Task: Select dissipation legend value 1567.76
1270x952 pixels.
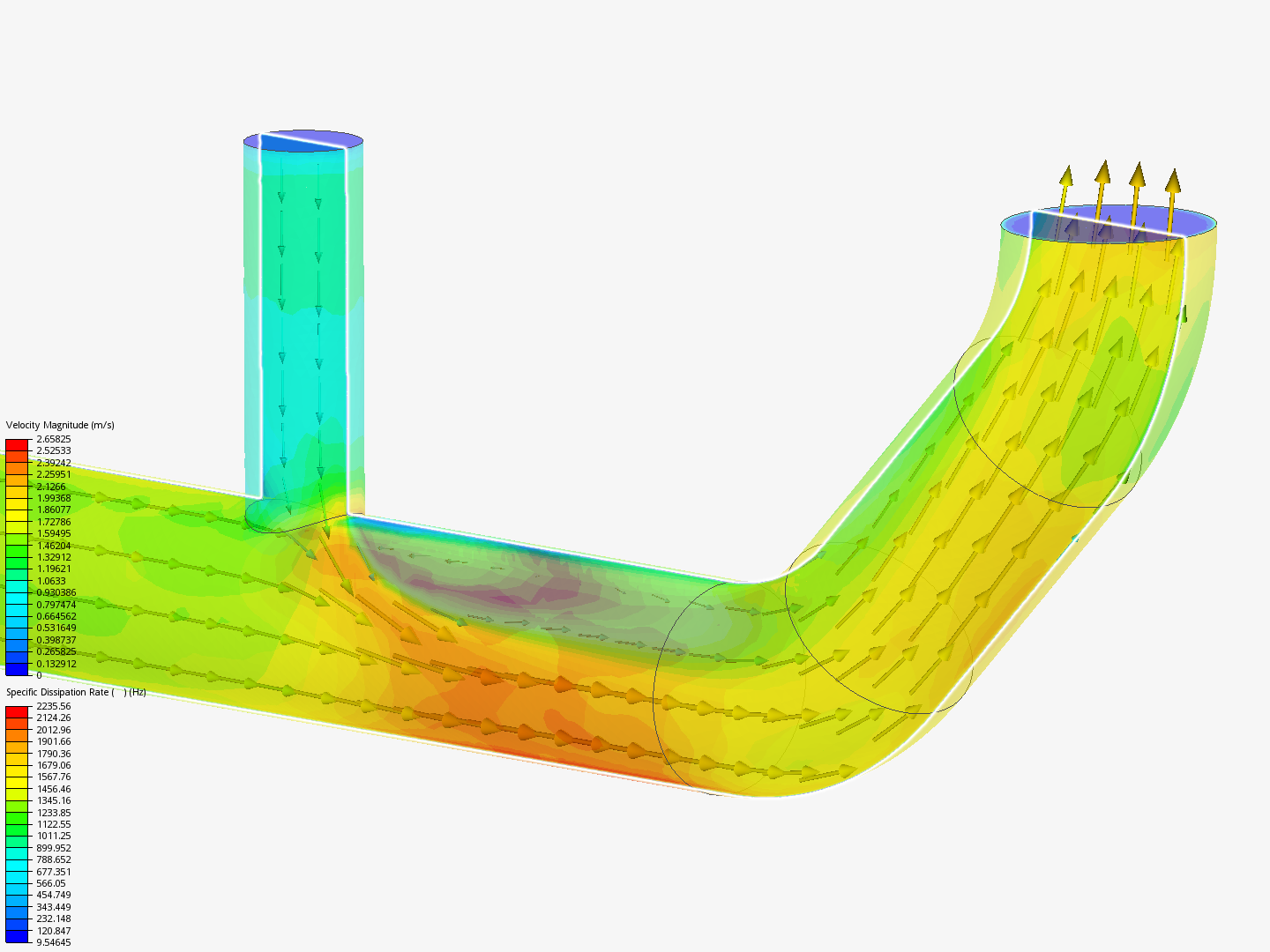Action: 54,777
